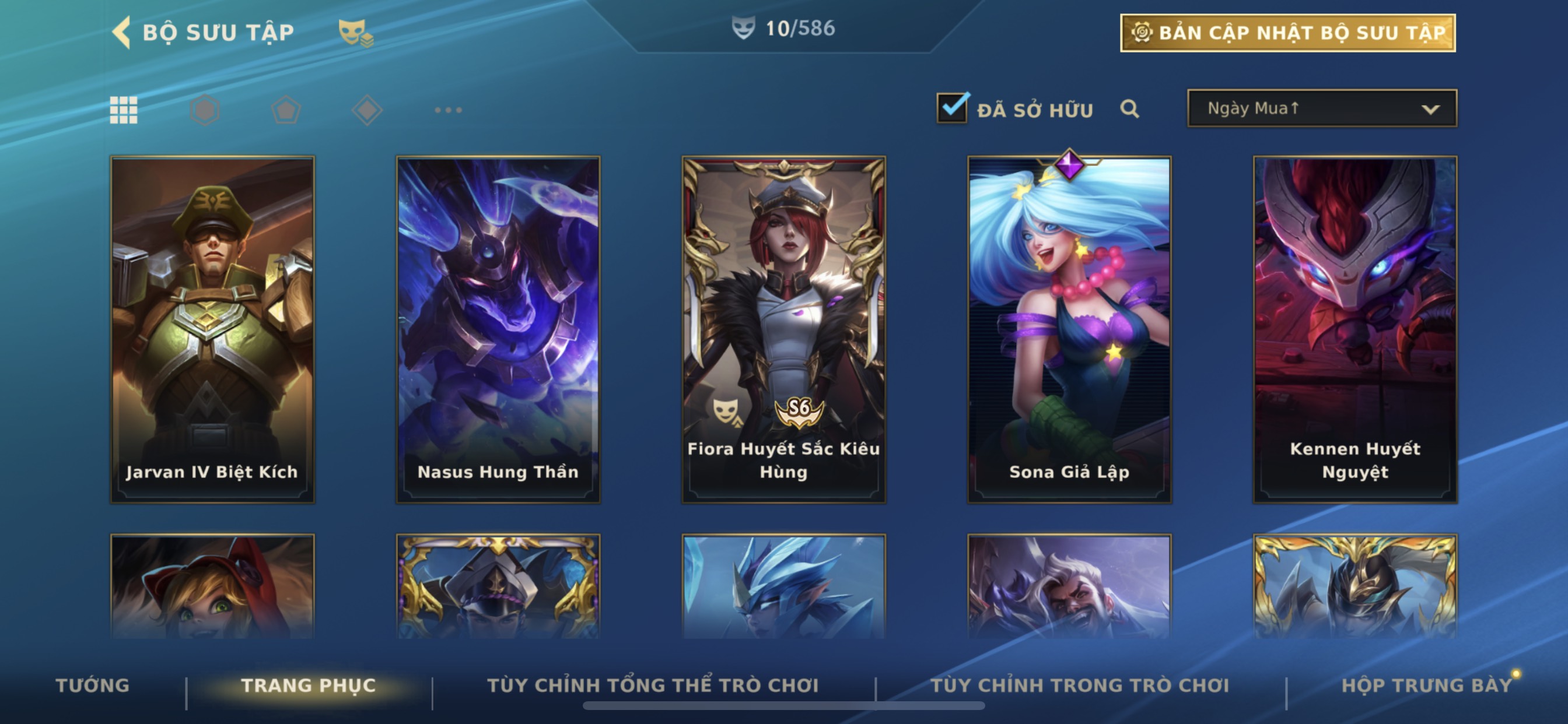Expand the Ngày Mua sort dropdown
Viewport: 1568px width, 724px height.
1322,108
